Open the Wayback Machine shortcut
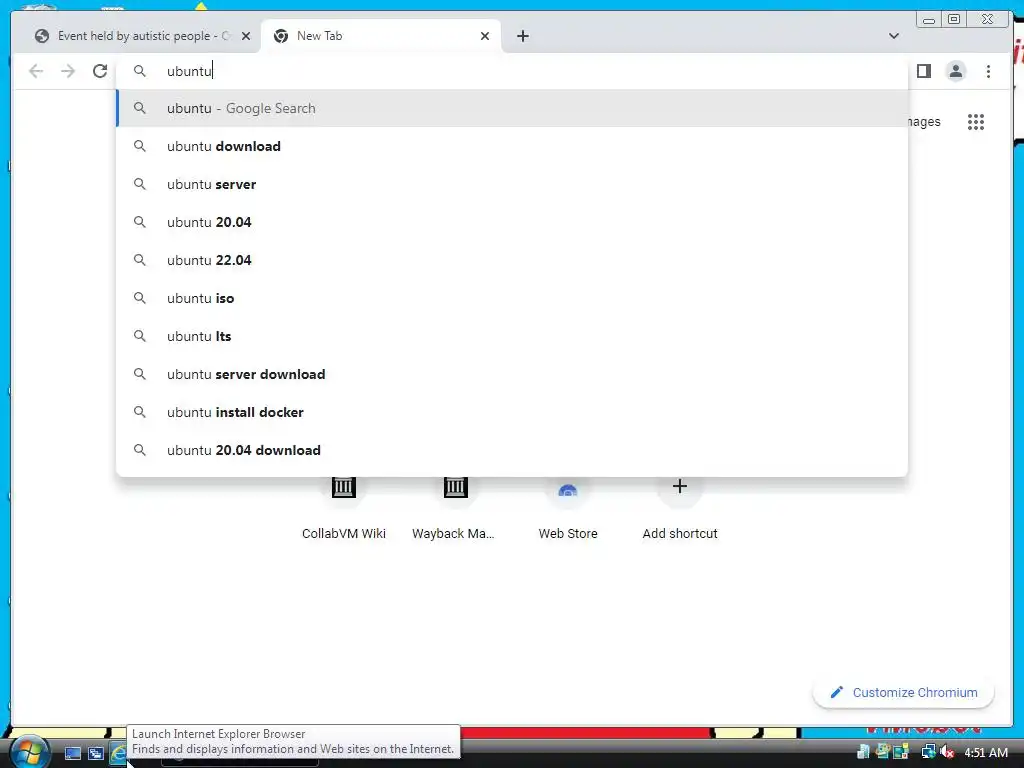 pos(455,509)
